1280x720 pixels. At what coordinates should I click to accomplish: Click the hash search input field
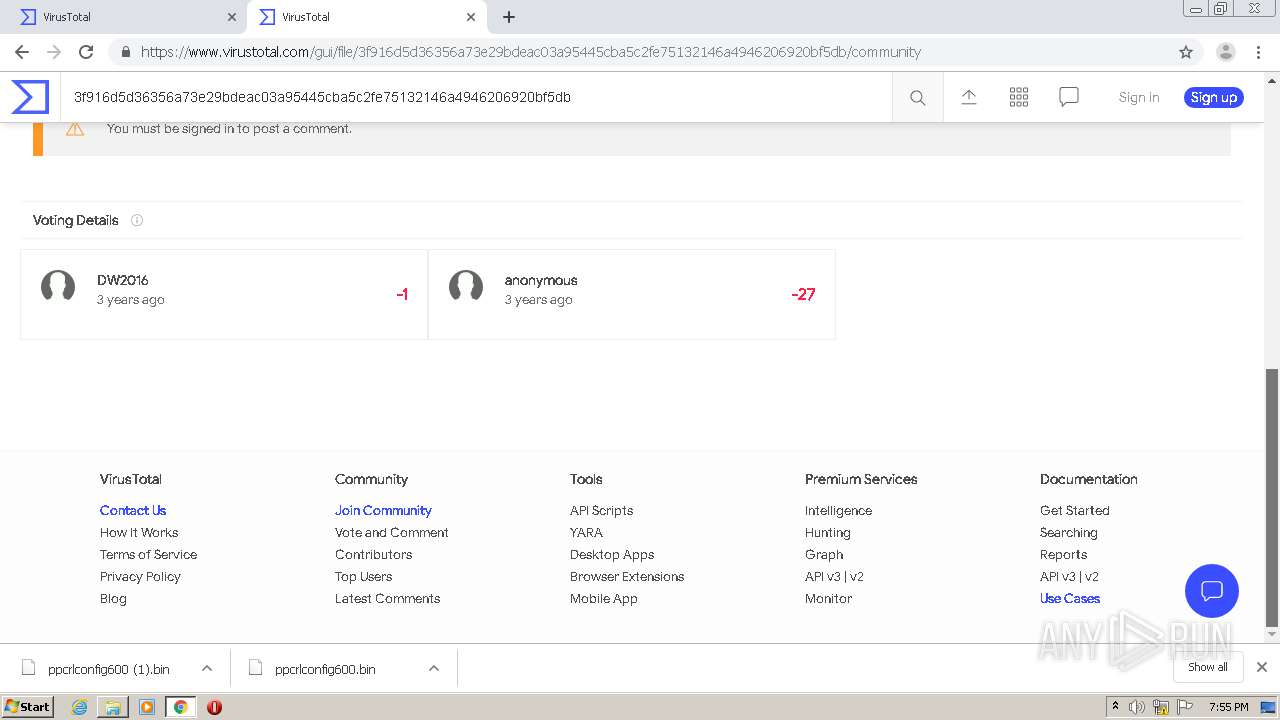pyautogui.click(x=476, y=97)
